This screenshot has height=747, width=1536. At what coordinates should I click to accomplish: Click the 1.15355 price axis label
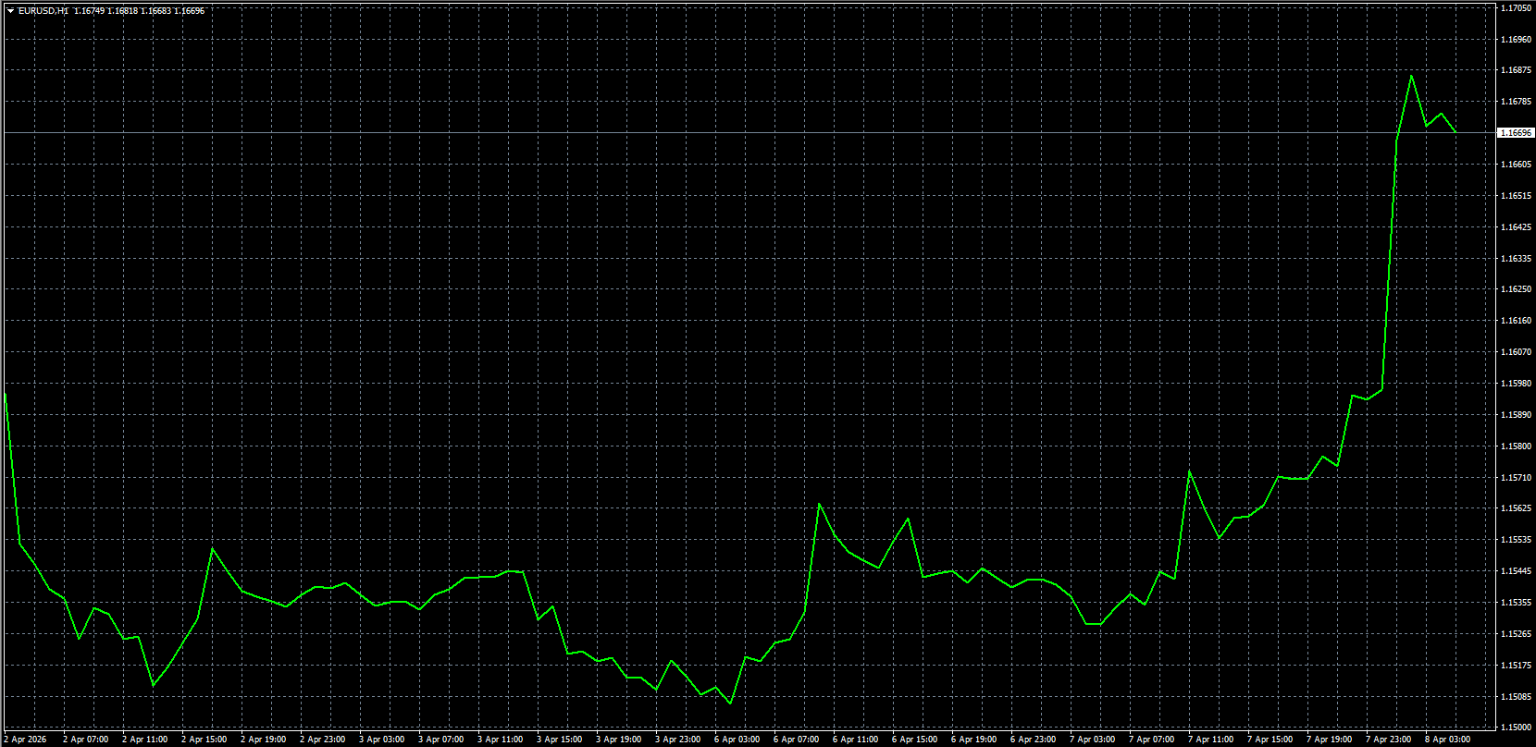coord(1516,603)
